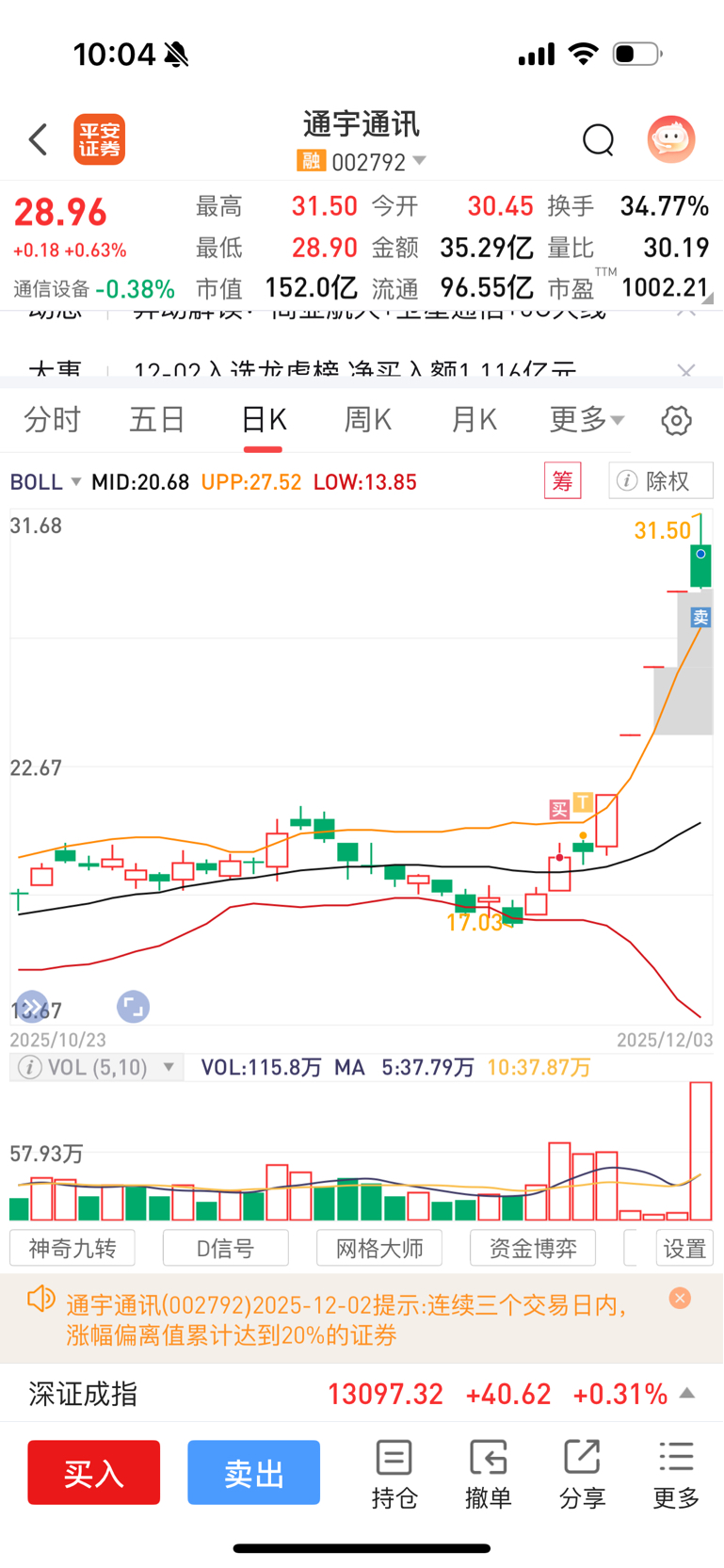Image resolution: width=724 pixels, height=1568 pixels.
Task: Expand the quote details corner triangle
Action: pos(707,299)
